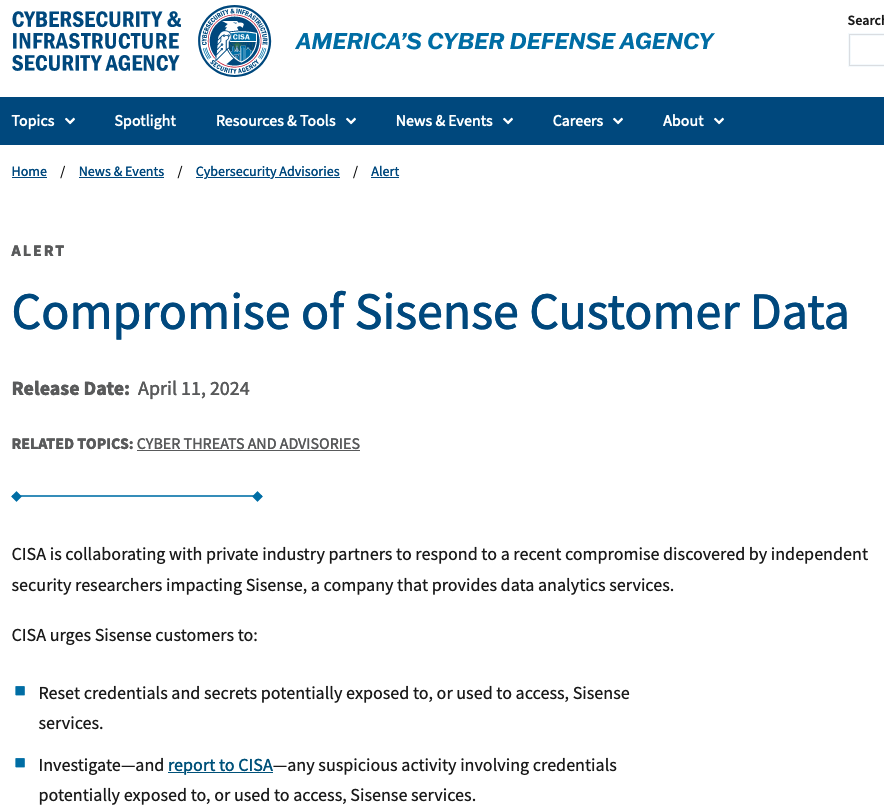This screenshot has width=884, height=811.
Task: Click the About dropdown chevron icon
Action: (x=719, y=121)
